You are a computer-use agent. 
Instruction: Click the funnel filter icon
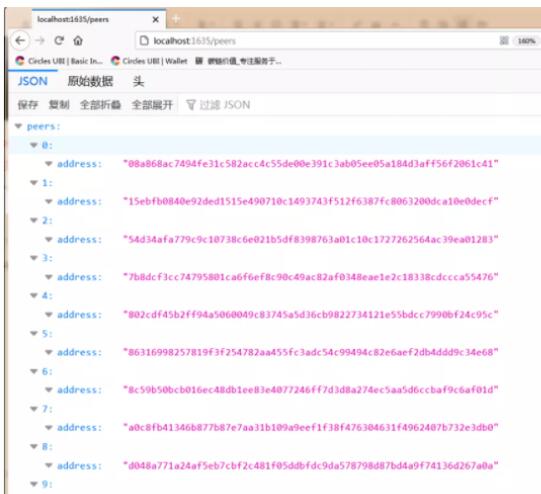tap(191, 105)
